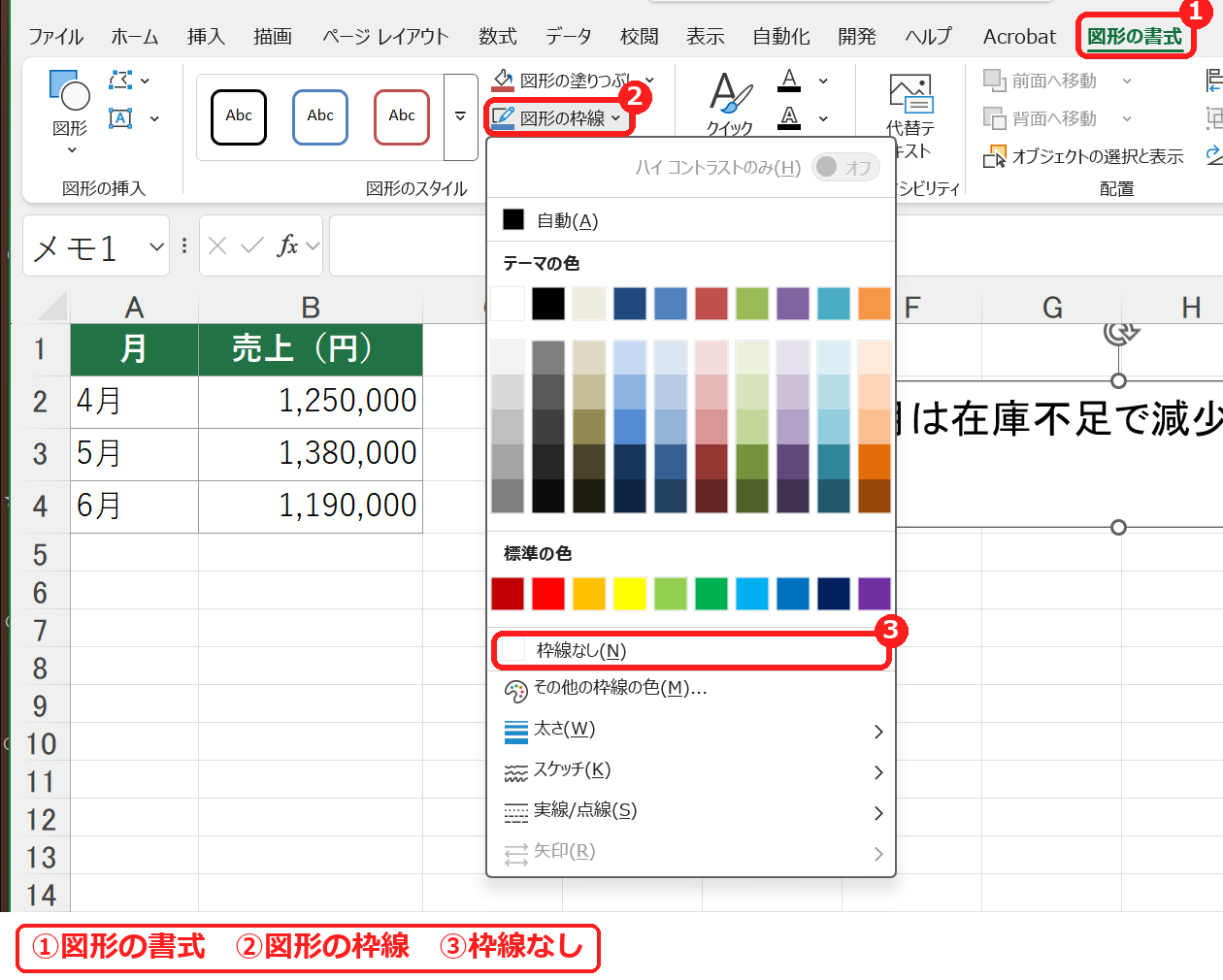Click the text outline A icon
Screen dimensions: 1223x980
tap(790, 118)
